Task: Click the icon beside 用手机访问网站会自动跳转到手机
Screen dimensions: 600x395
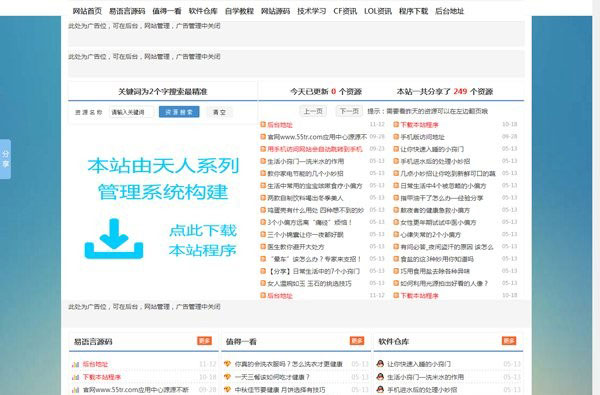Action: tap(263, 149)
